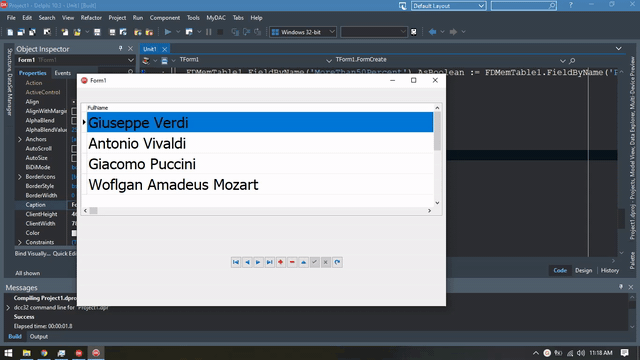The image size is (640, 360).
Task: Click the grid horizontal scrollbar thumb
Action: 93,211
